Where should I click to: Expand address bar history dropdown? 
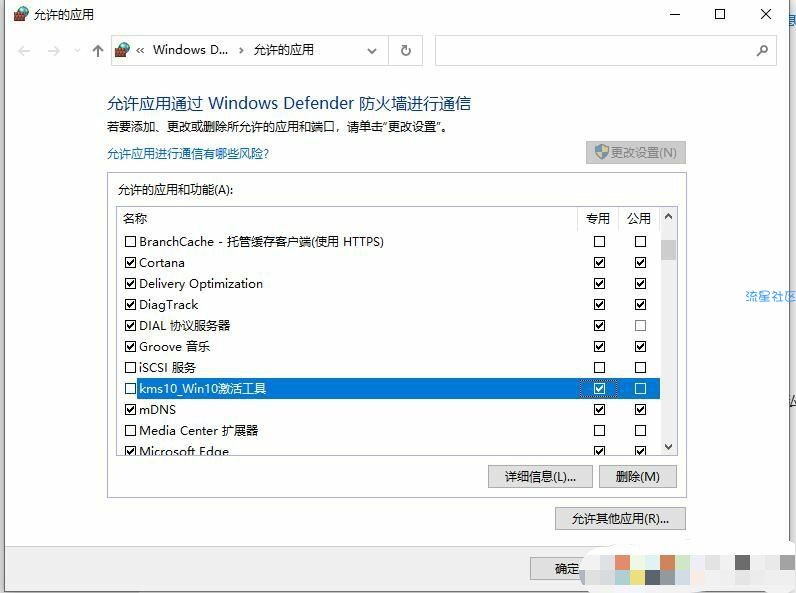coord(372,51)
